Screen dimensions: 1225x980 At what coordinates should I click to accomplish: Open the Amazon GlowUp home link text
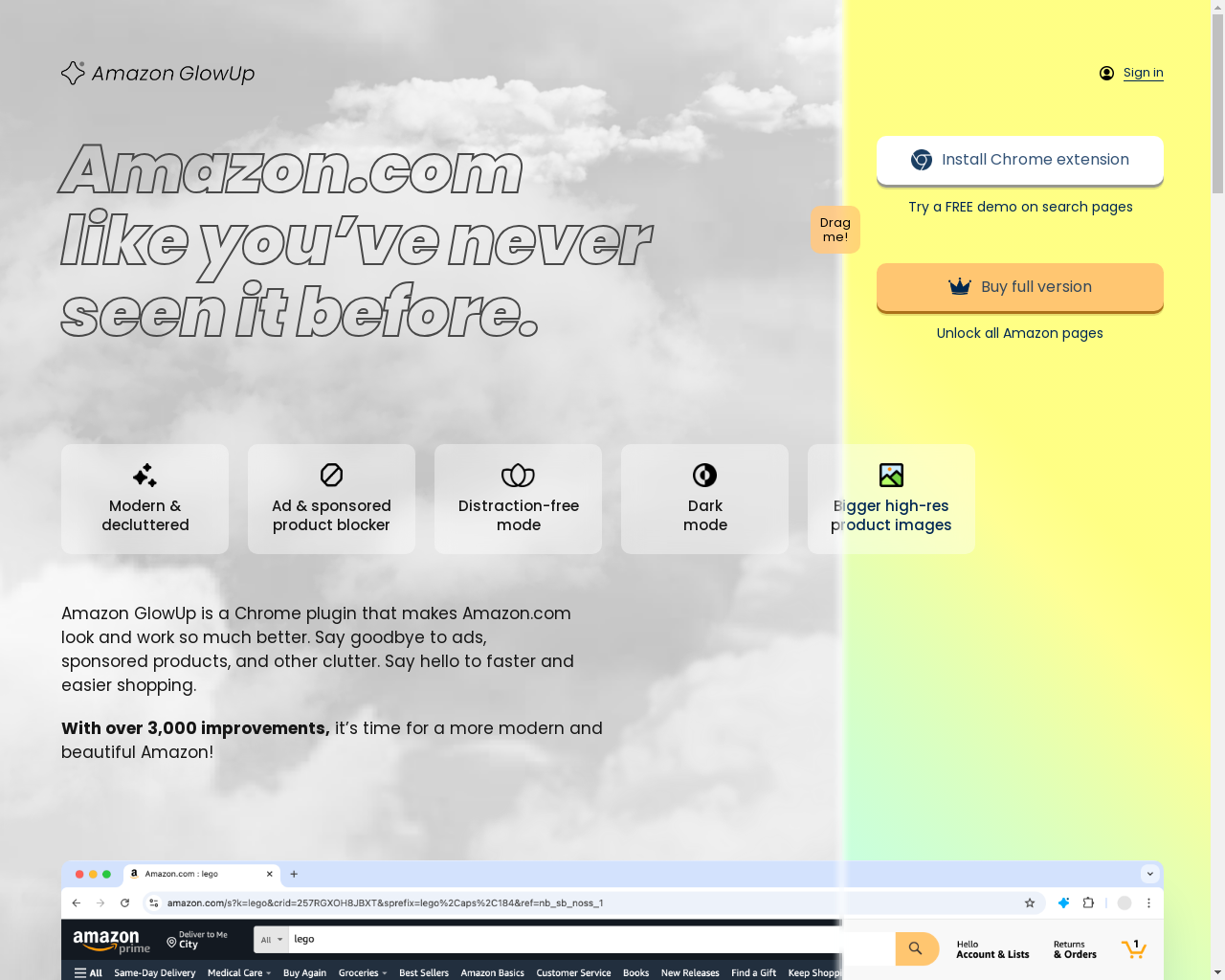[173, 74]
